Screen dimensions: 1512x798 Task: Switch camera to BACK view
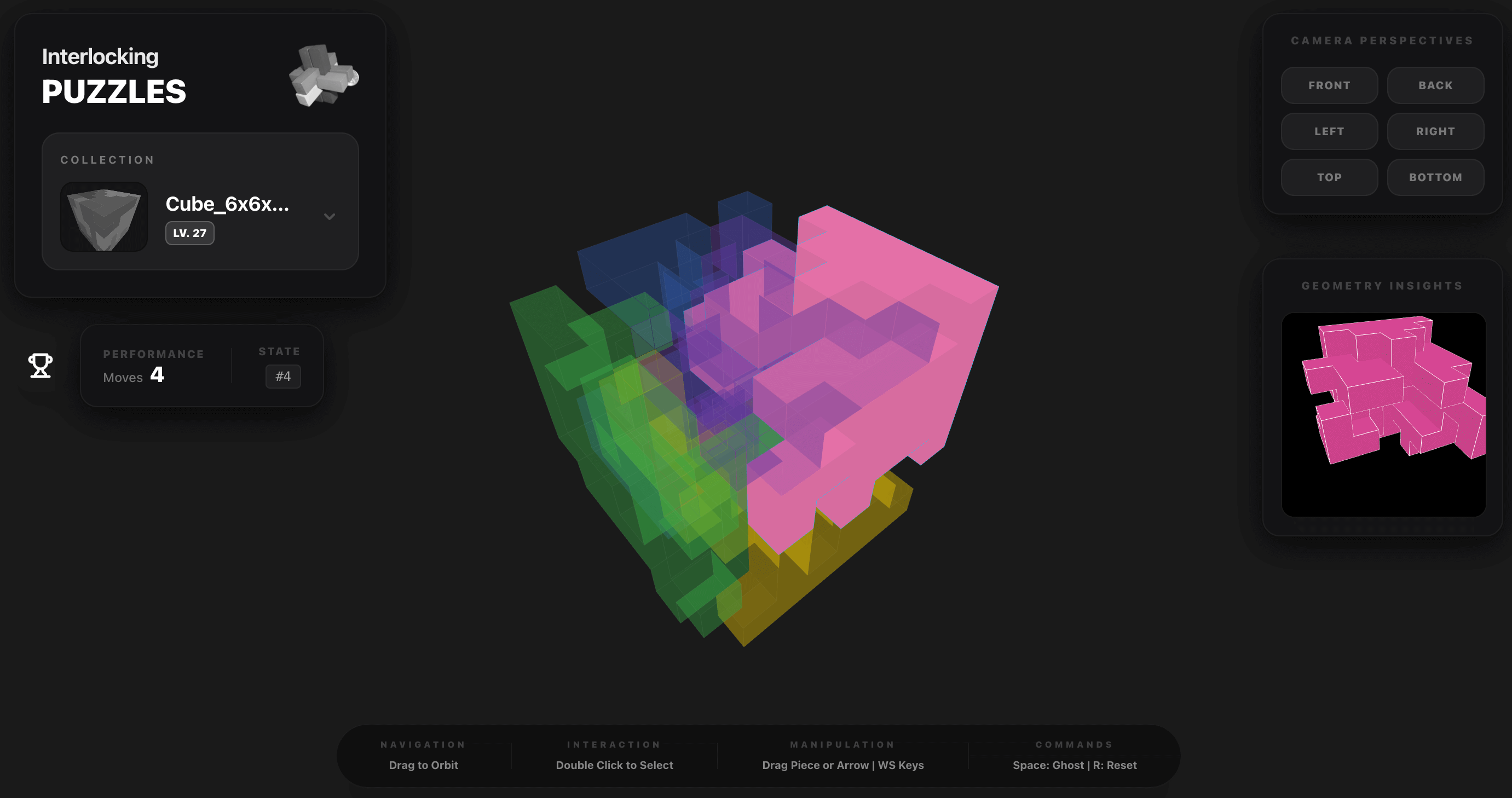(x=1435, y=86)
